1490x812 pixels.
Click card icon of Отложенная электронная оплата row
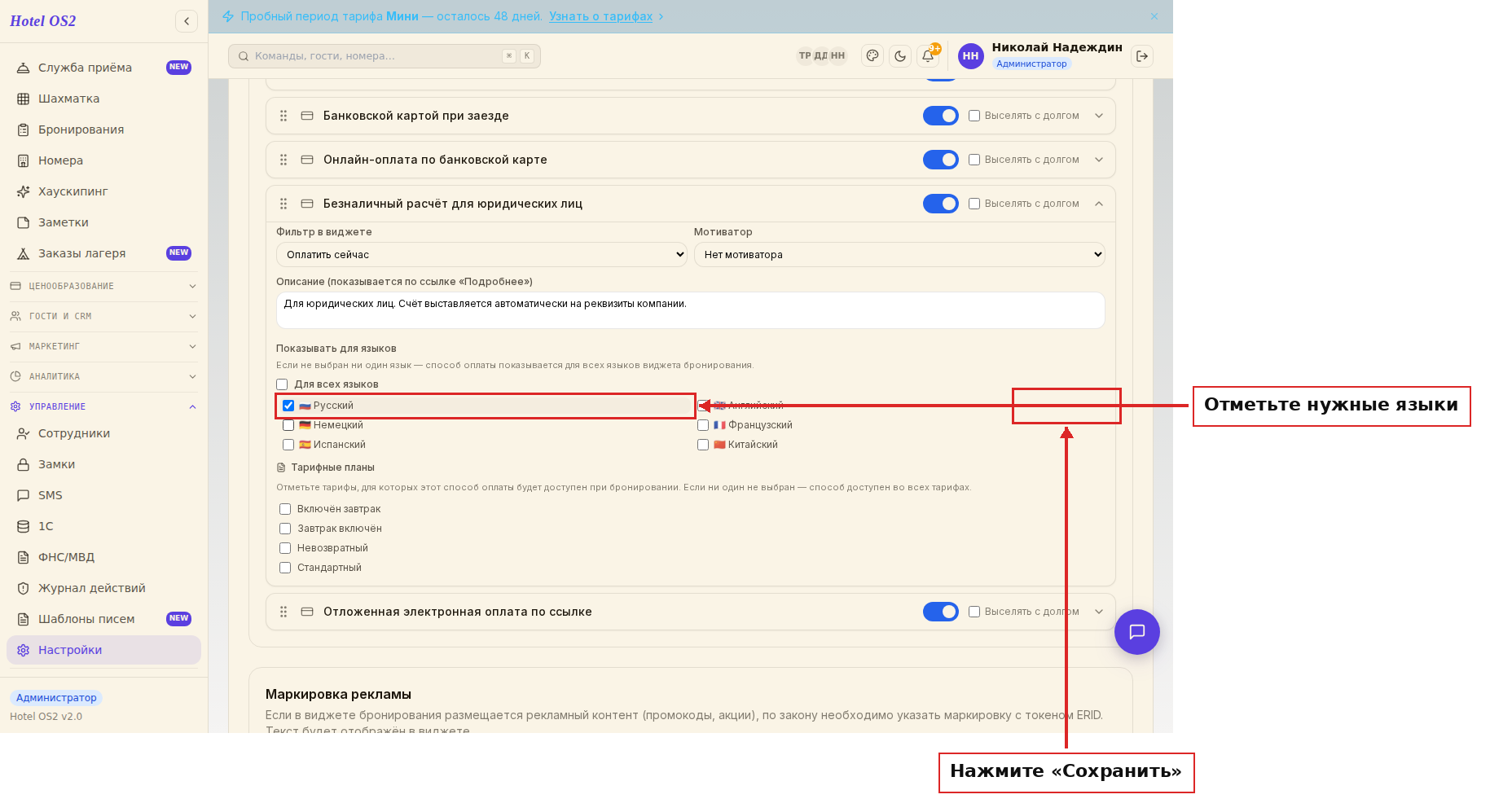pos(307,612)
